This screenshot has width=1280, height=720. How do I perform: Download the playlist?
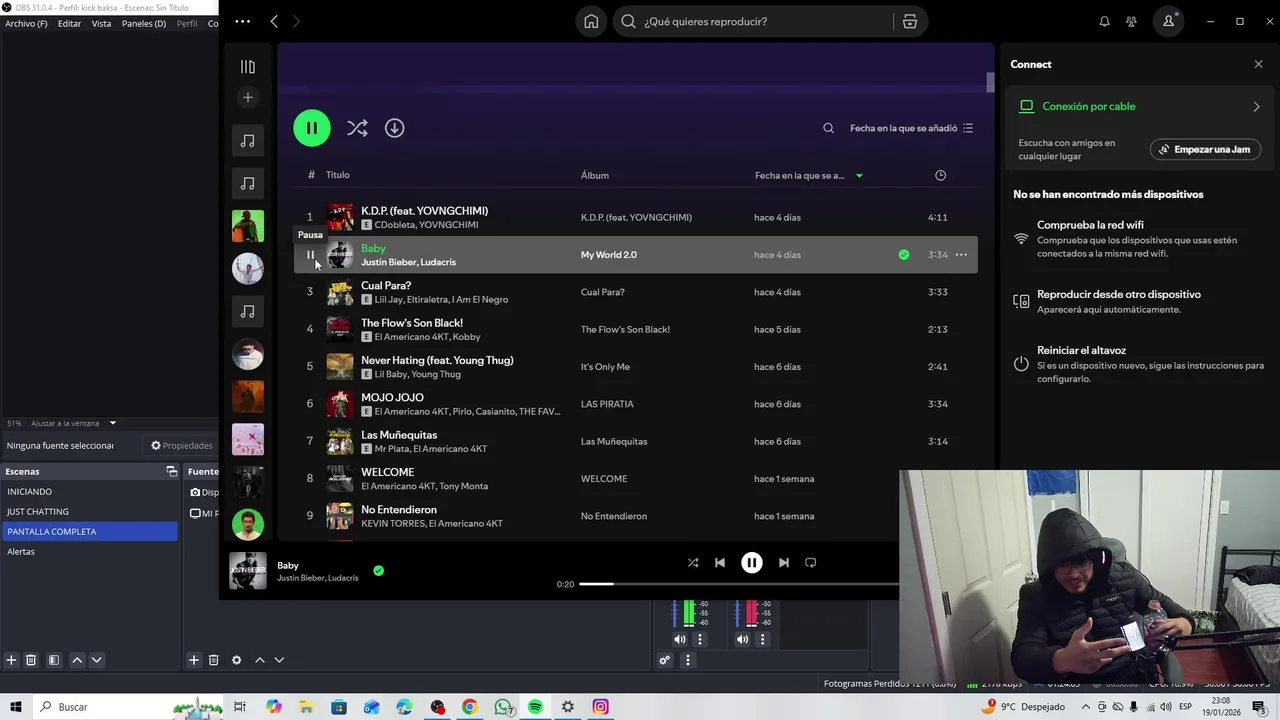click(394, 128)
